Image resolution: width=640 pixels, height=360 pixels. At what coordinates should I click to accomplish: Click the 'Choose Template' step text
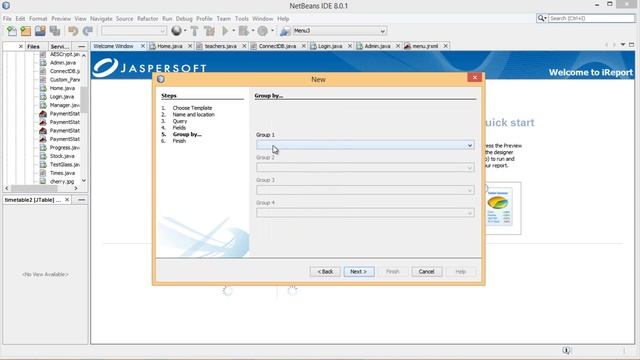(x=192, y=108)
